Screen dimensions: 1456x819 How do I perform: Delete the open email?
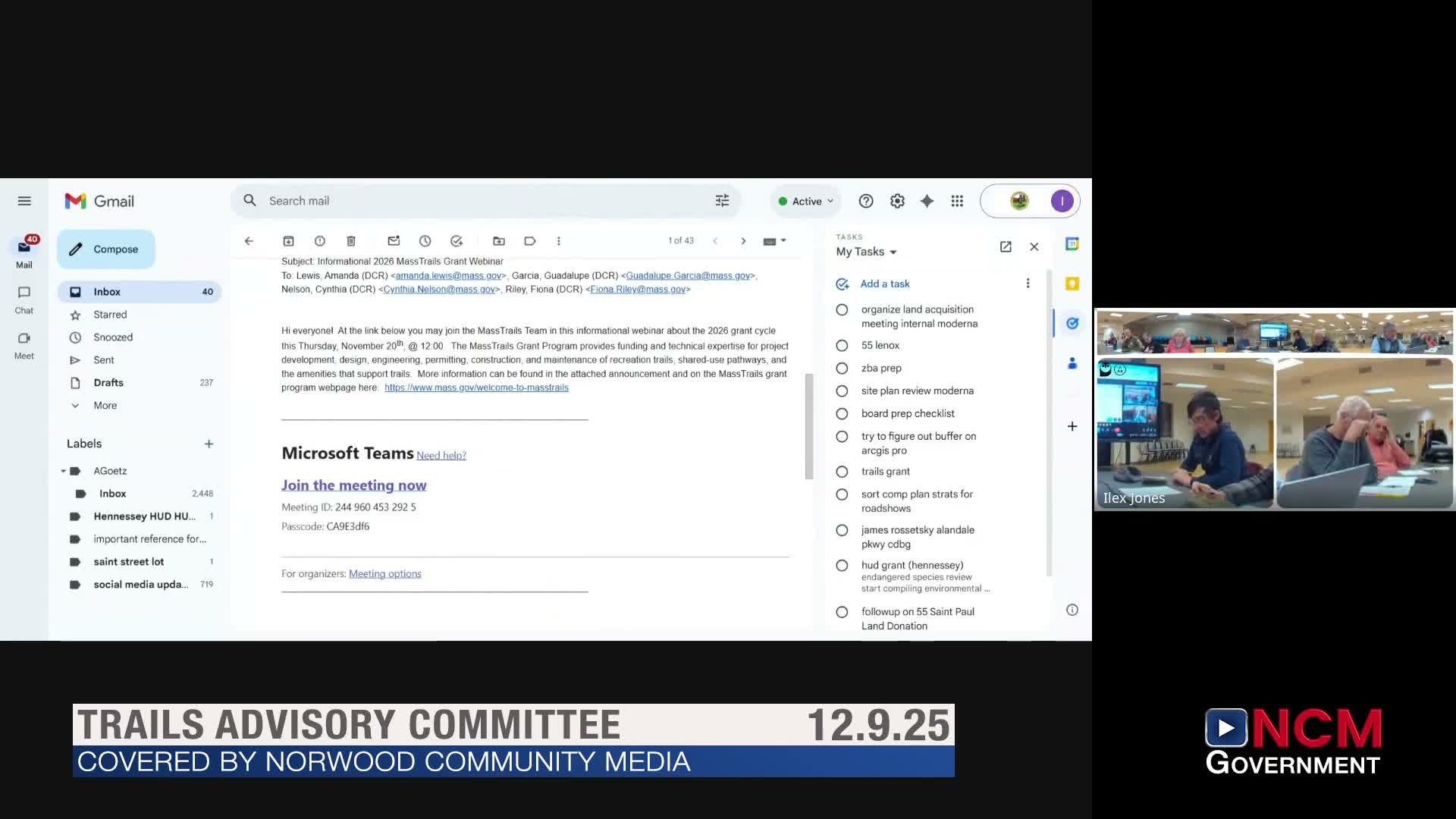point(351,241)
